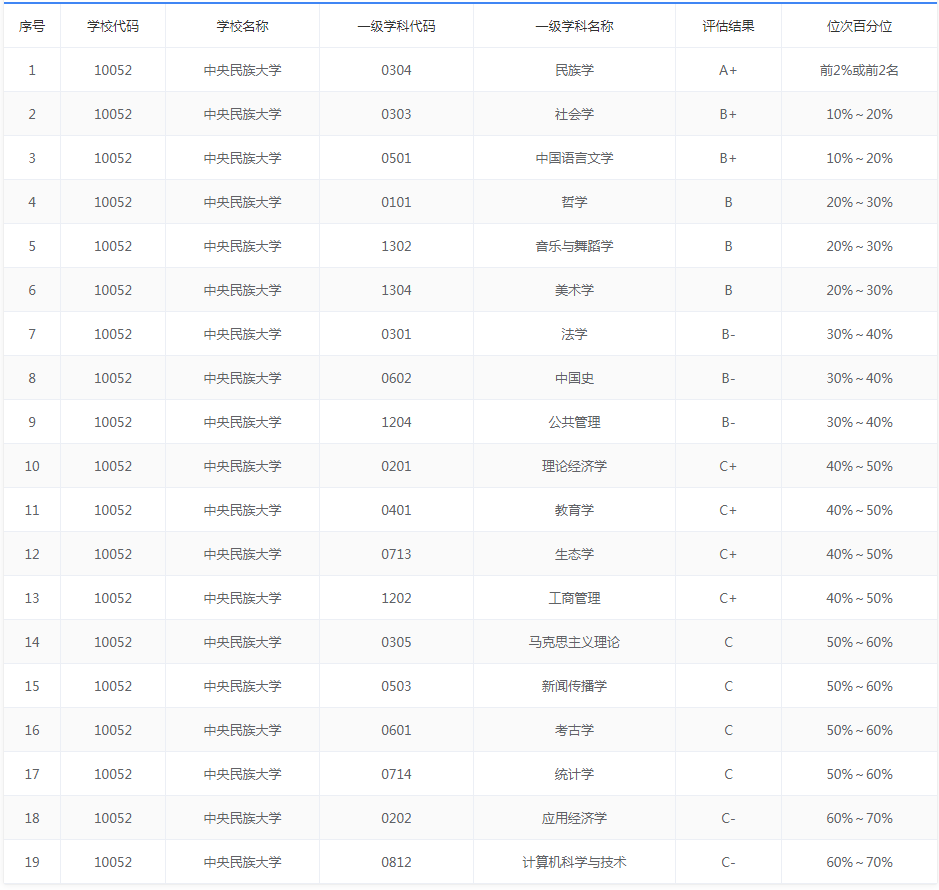
Task: Click the 学校代码 column header
Action: (113, 26)
